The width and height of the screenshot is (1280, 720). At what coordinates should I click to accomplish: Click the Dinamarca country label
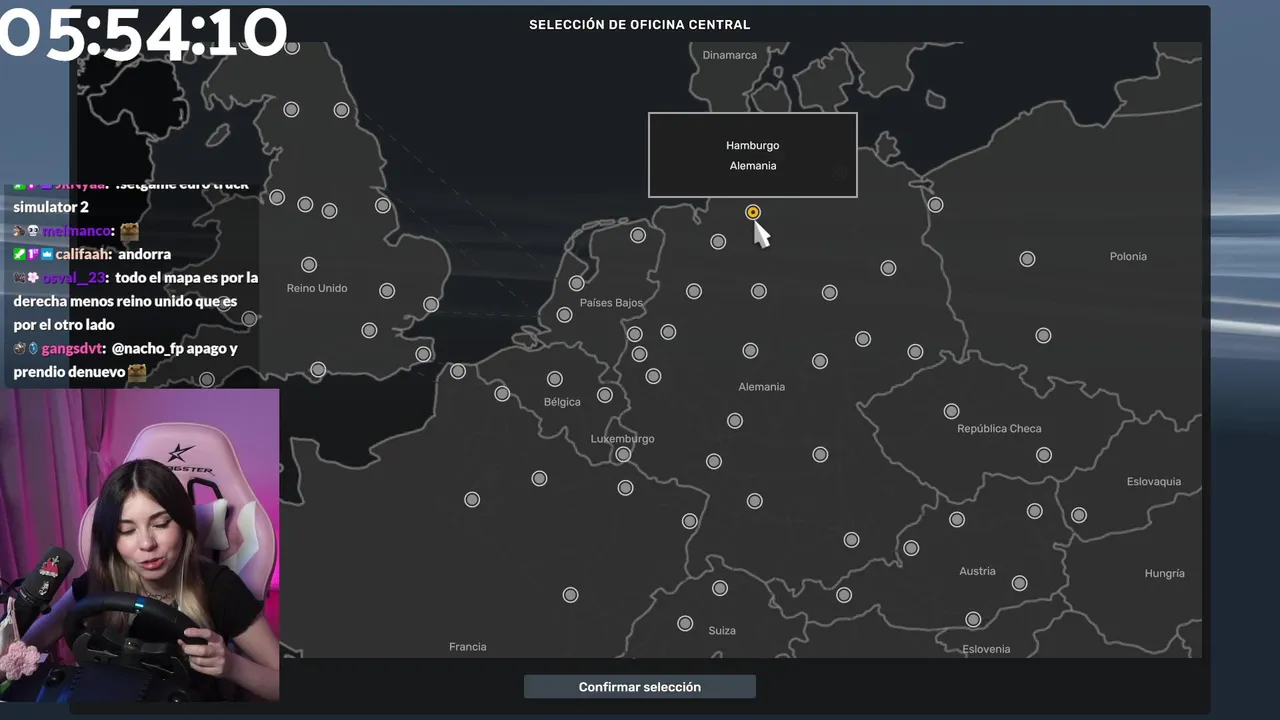pos(730,55)
